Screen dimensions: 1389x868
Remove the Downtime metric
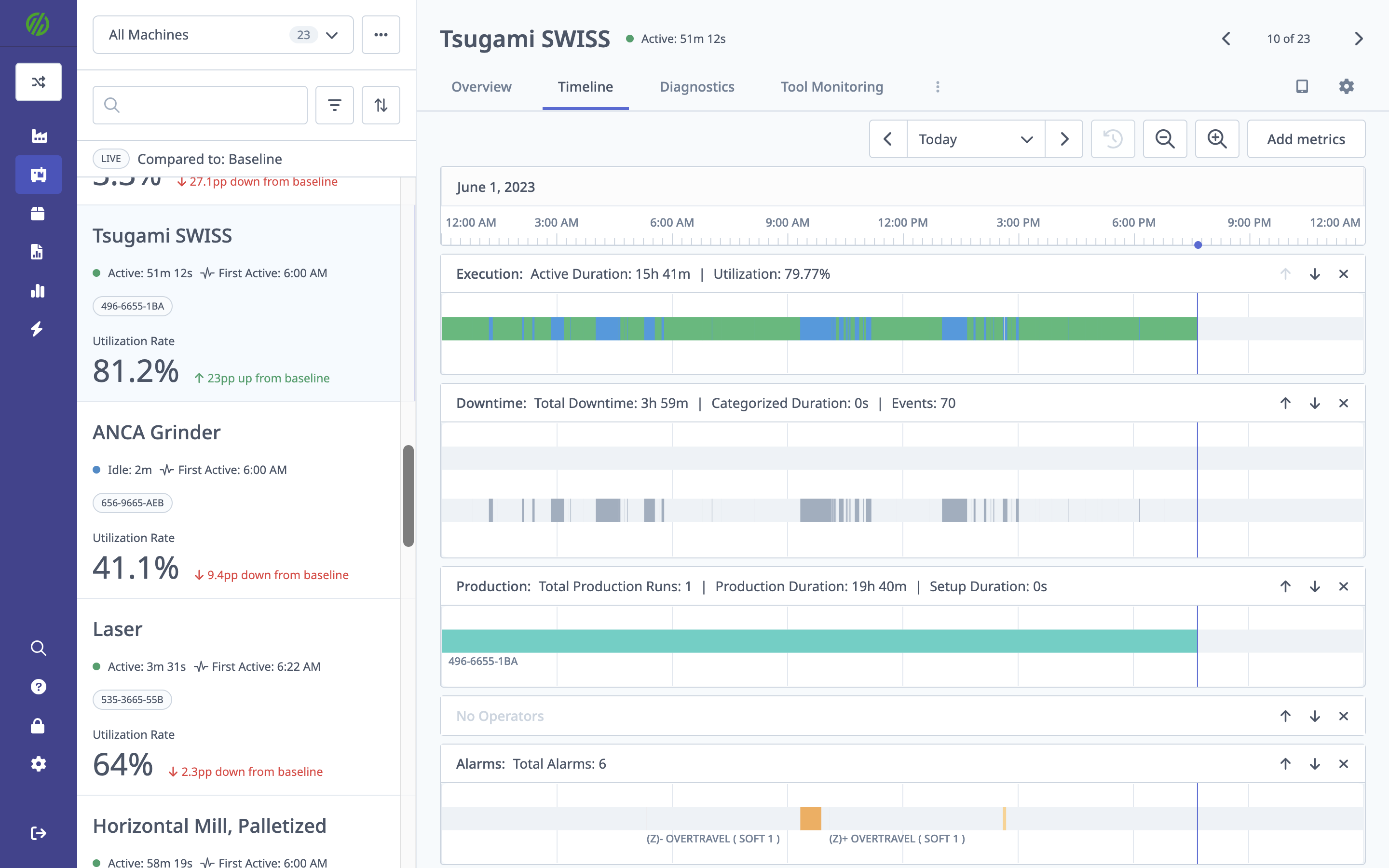pyautogui.click(x=1344, y=403)
